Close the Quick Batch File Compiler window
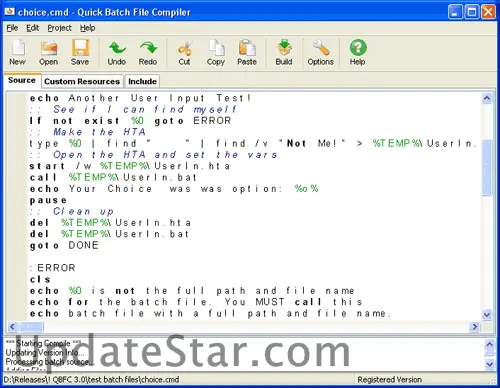Screen dimensions: 500x388 pos(488,12)
